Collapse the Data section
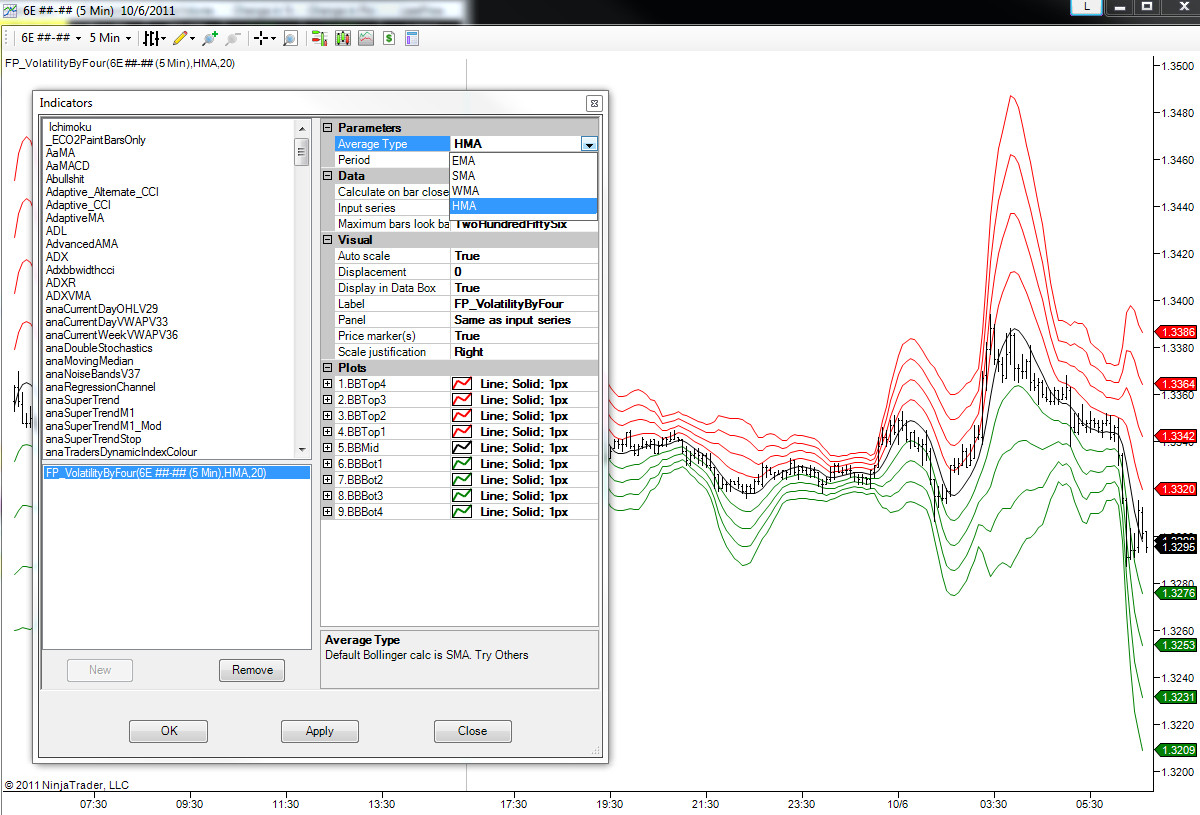Screen dimensions: 1200x815 tap(327, 176)
